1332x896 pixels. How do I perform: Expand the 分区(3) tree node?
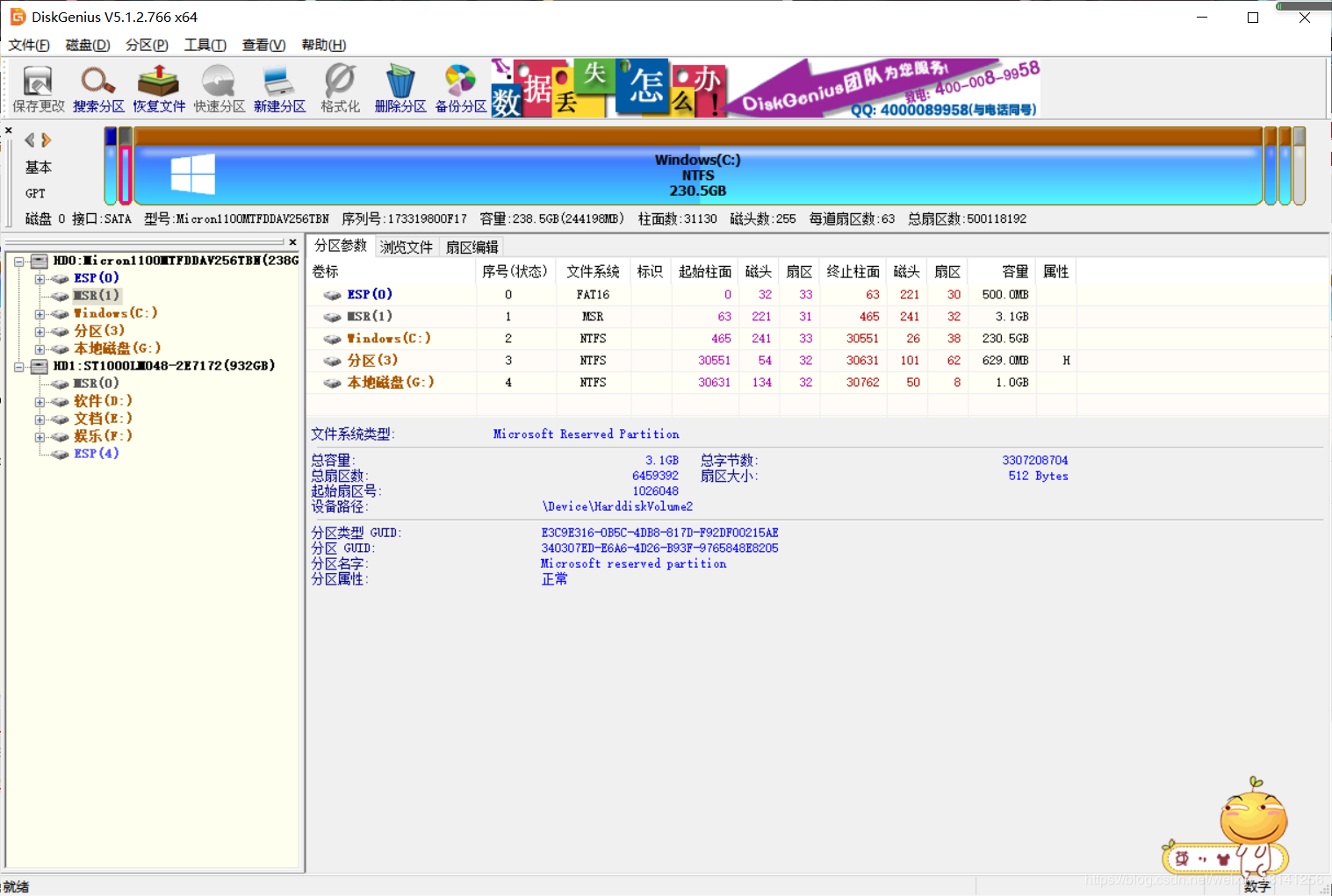click(40, 332)
